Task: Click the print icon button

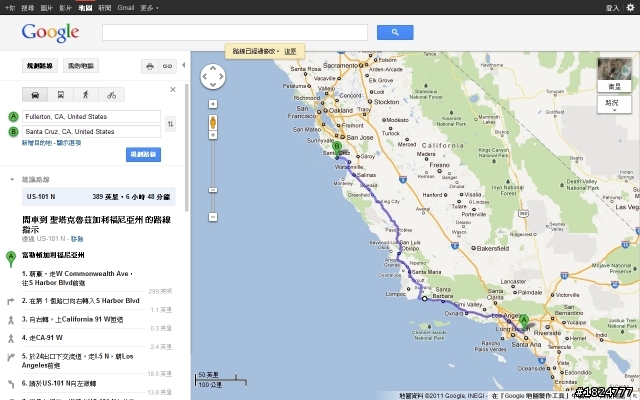Action: coord(150,66)
